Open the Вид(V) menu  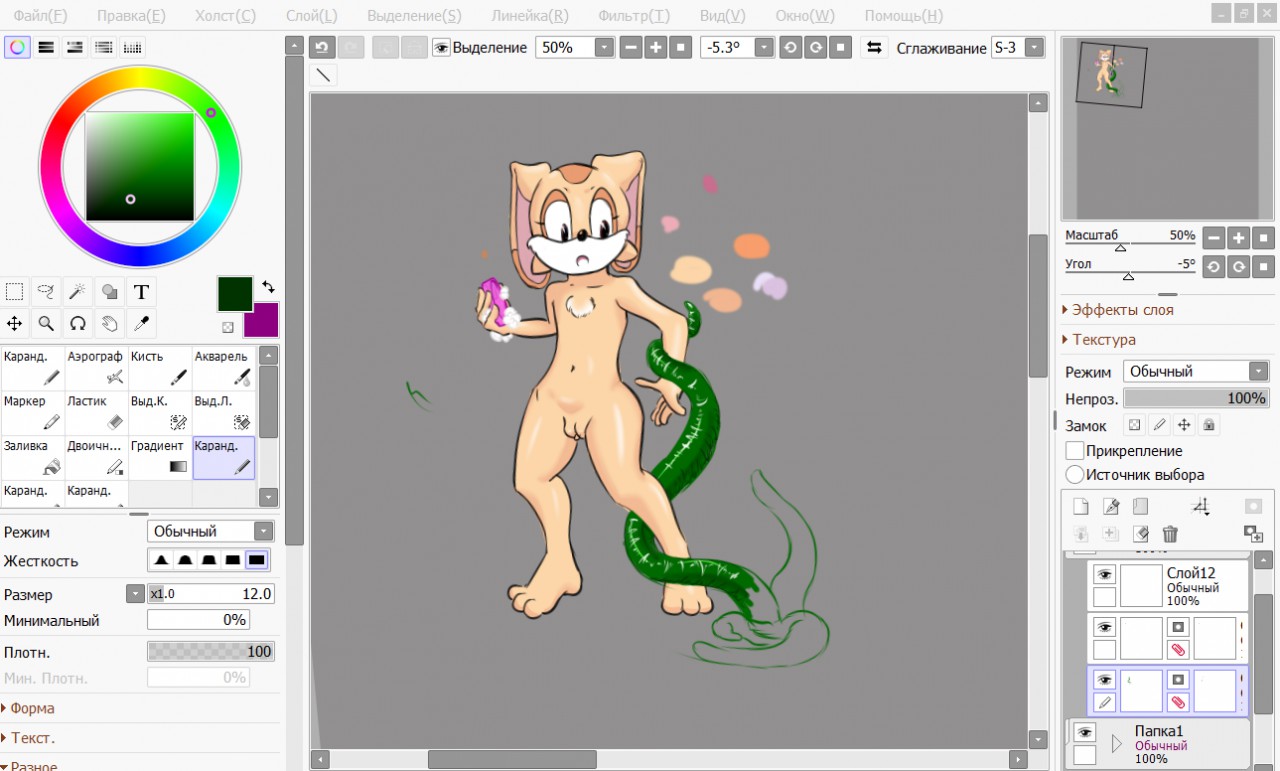pos(722,16)
